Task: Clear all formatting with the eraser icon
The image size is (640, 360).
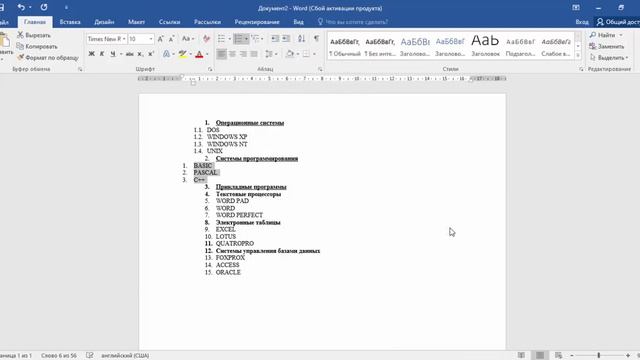Action: pyautogui.click(x=207, y=39)
